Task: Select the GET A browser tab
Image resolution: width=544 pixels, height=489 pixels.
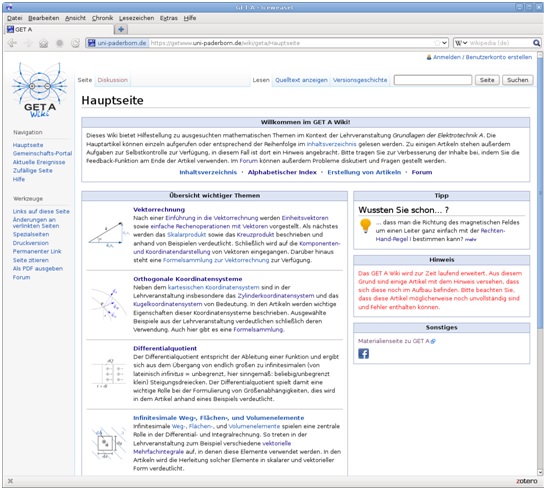Action: coord(59,29)
